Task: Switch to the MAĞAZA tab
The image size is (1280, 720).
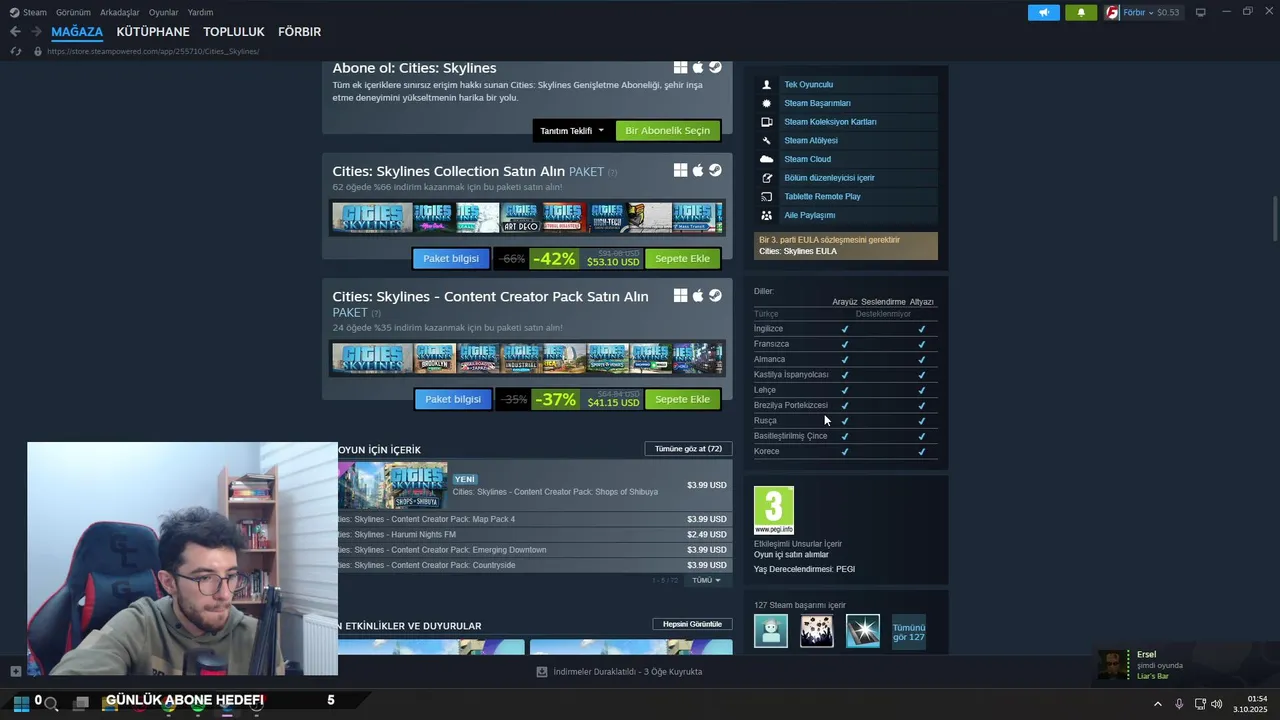Action: coord(77,32)
